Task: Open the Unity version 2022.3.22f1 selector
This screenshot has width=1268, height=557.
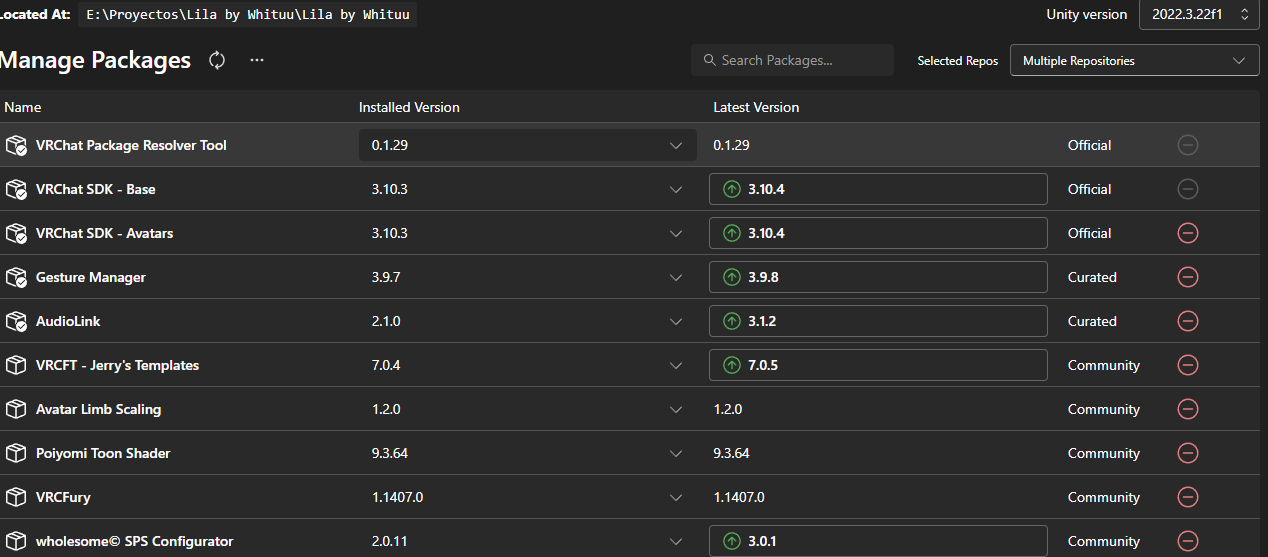Action: tap(1198, 14)
